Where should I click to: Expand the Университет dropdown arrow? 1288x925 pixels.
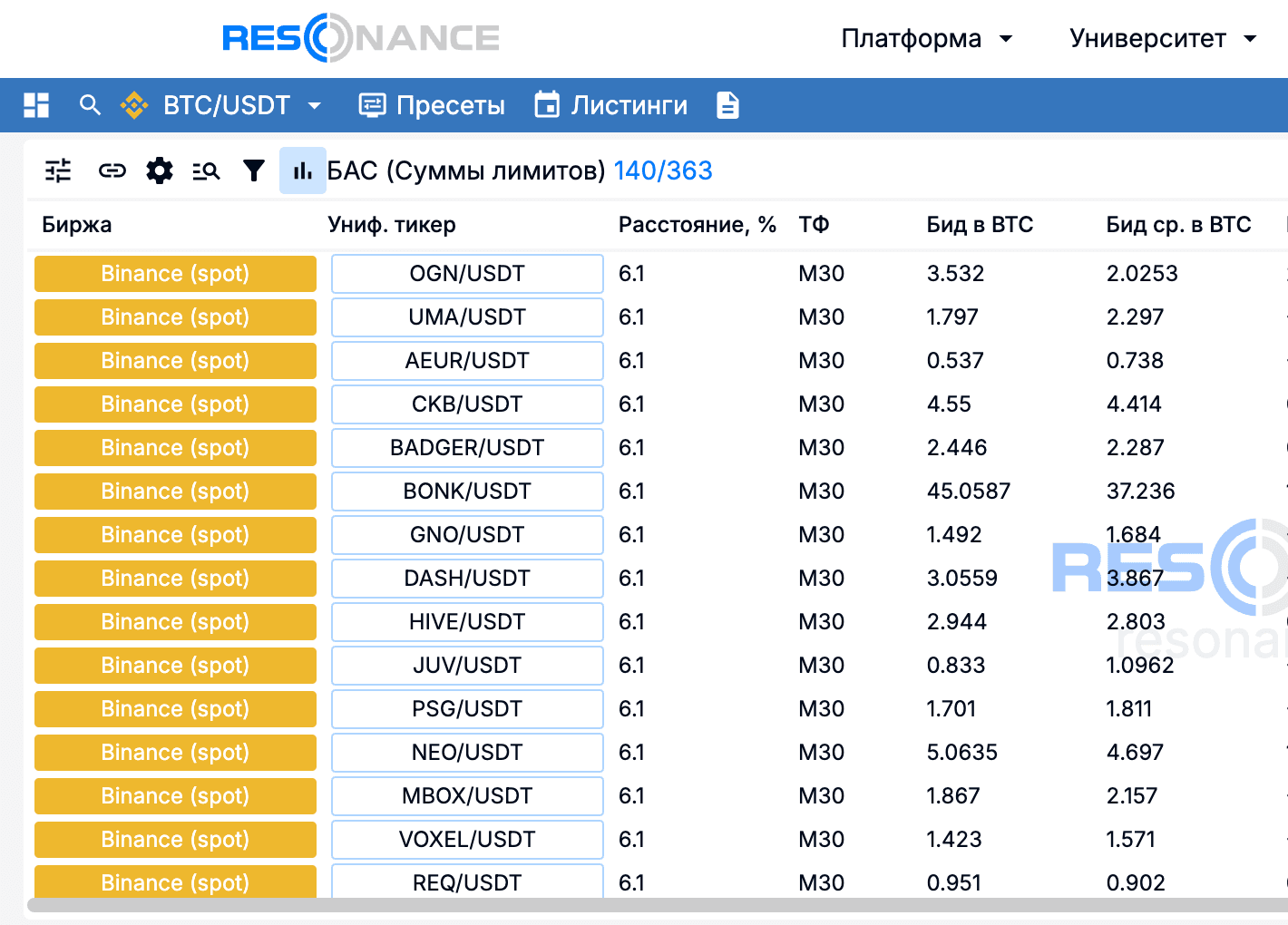(1250, 39)
